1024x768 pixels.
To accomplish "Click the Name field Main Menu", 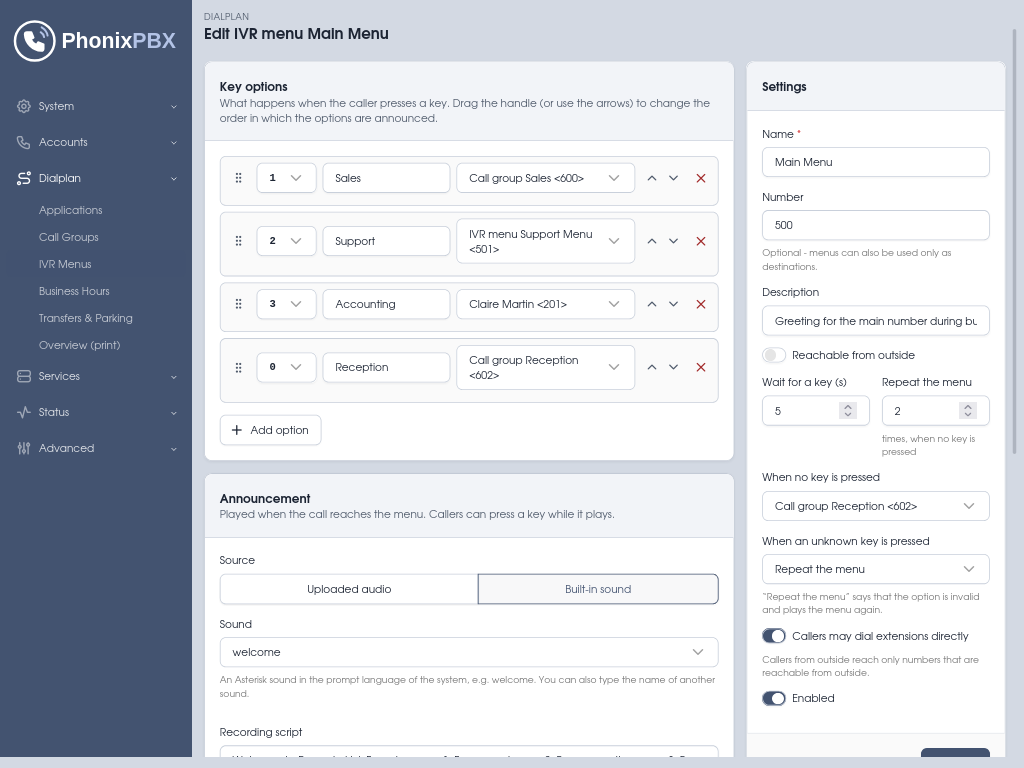I will coord(875,162).
